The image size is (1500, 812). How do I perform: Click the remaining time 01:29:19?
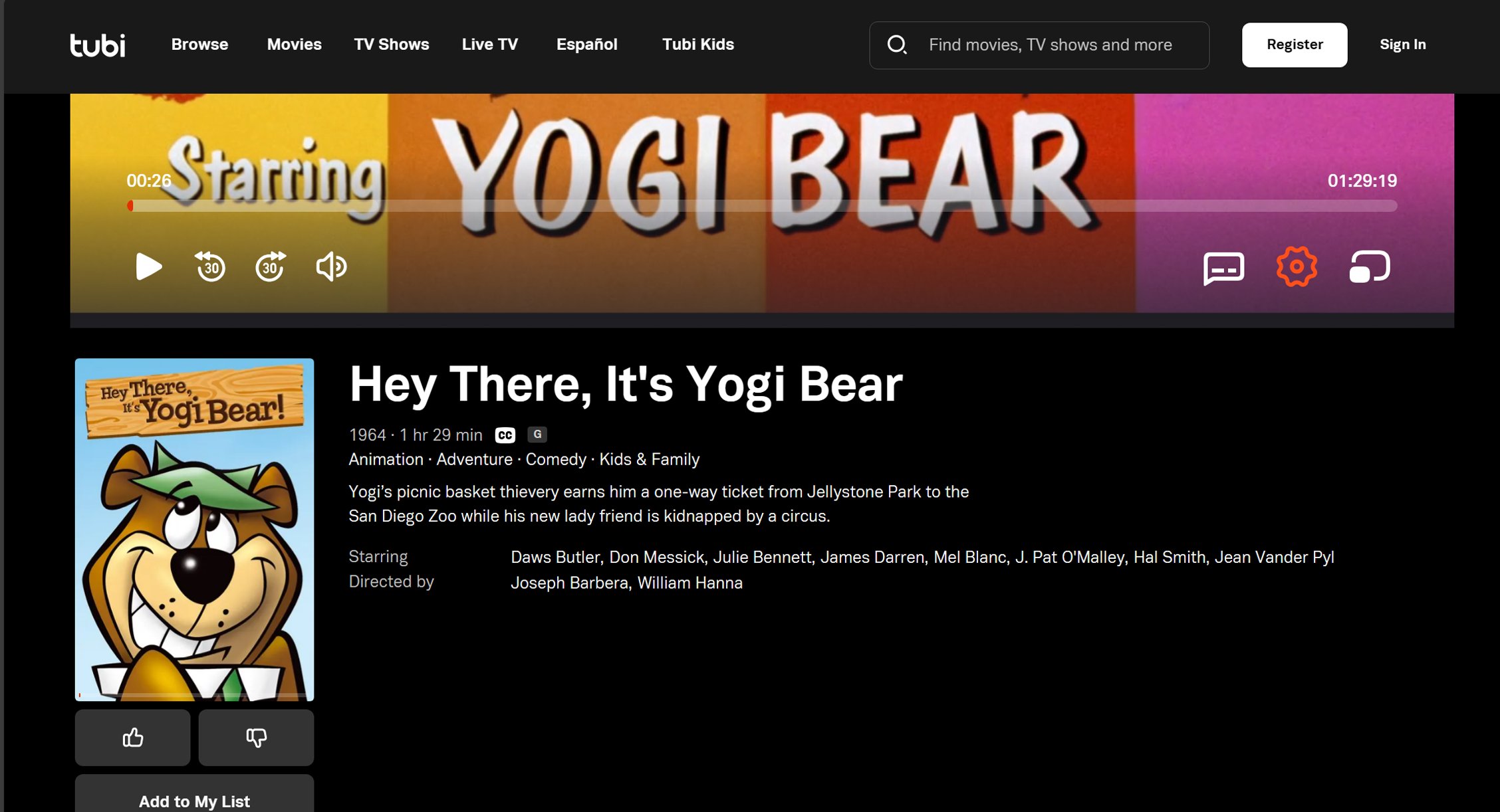coord(1362,181)
